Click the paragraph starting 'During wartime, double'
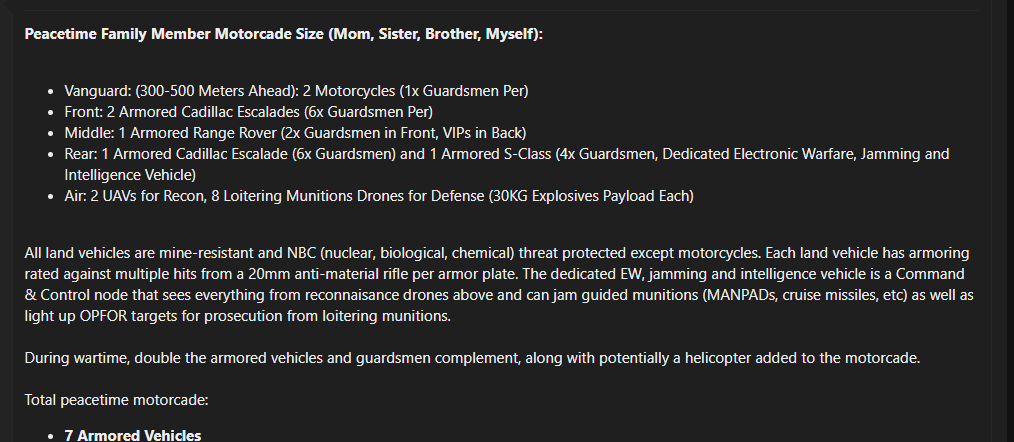This screenshot has width=1014, height=442. [x=472, y=358]
